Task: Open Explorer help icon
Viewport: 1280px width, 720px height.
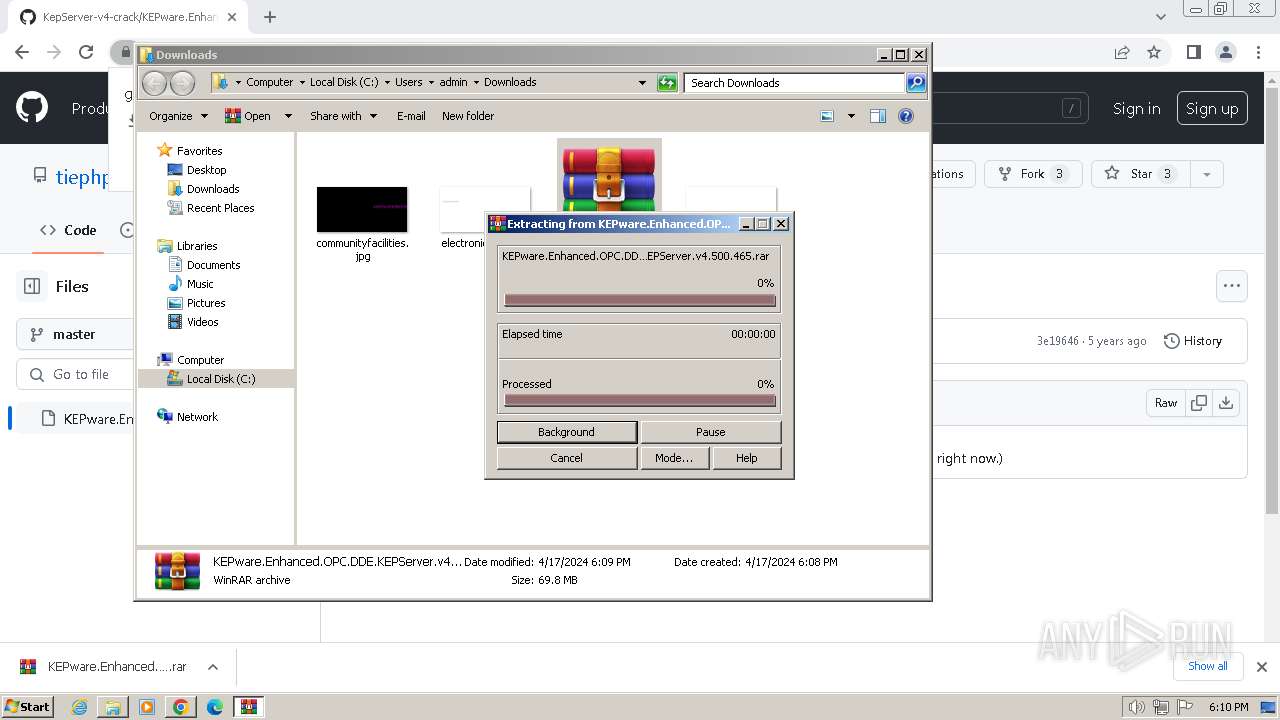Action: pos(906,116)
